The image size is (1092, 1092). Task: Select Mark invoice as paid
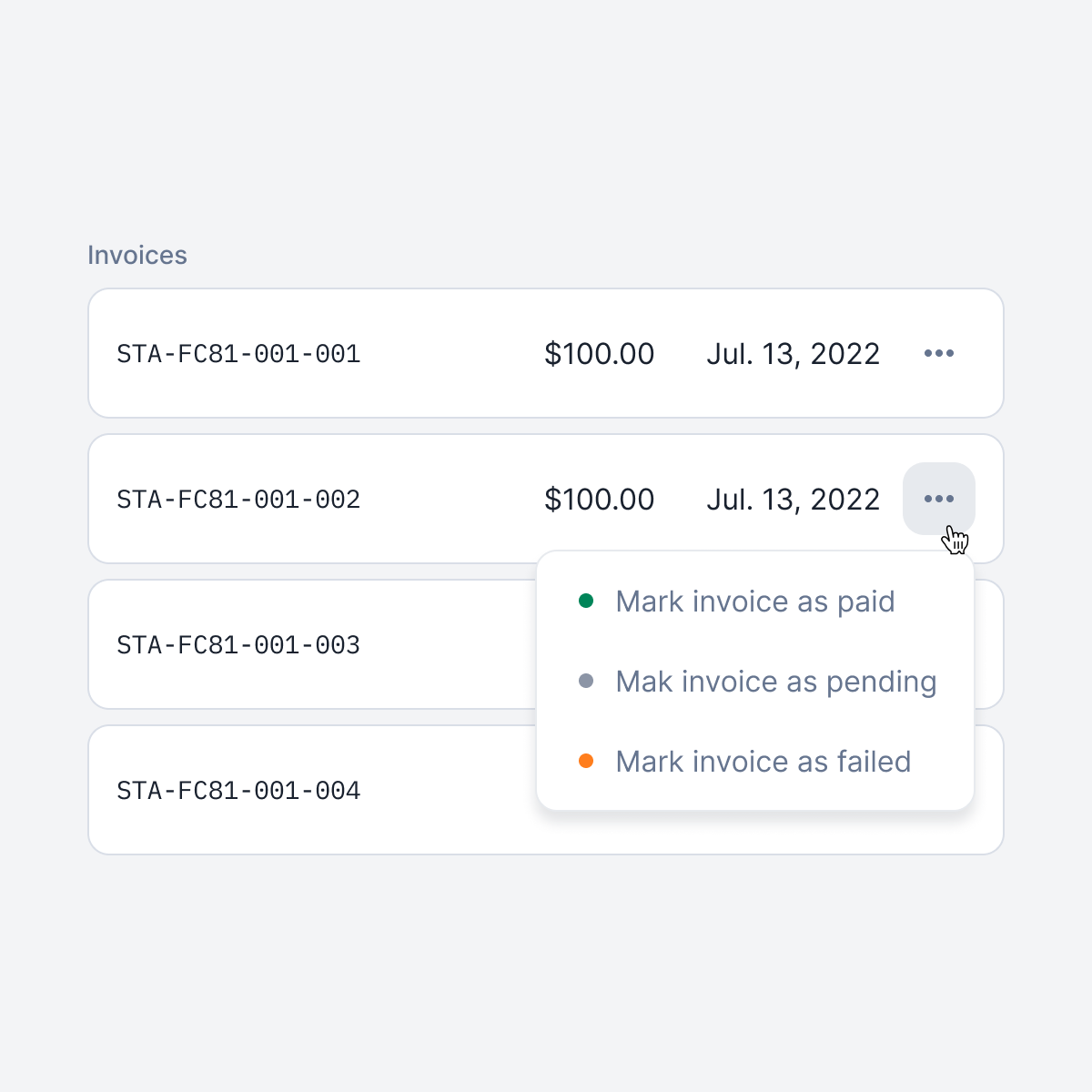755,602
